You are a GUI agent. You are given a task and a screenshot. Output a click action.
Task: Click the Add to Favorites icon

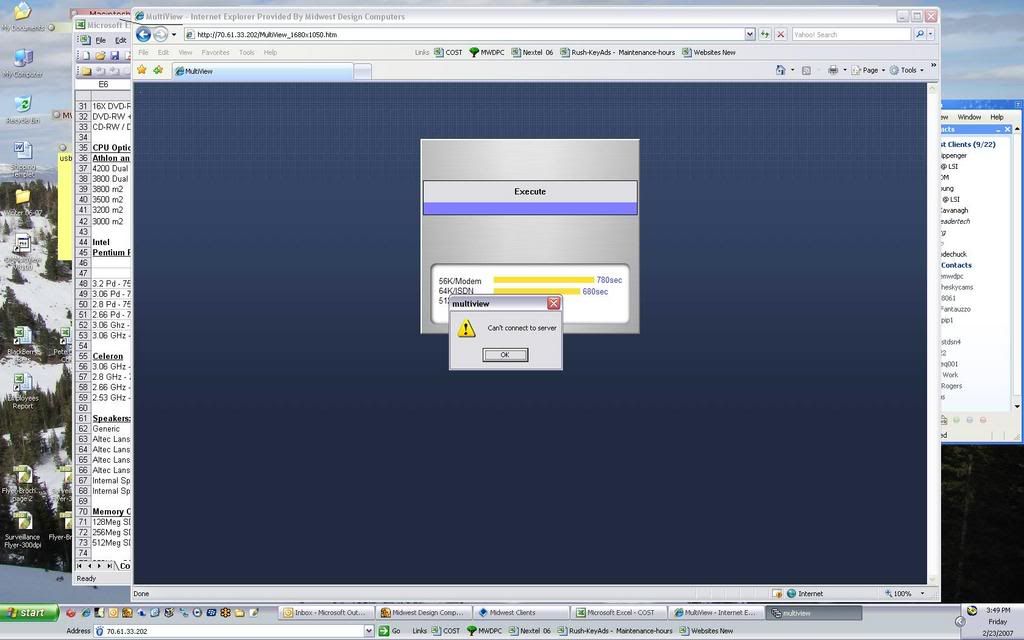(158, 70)
